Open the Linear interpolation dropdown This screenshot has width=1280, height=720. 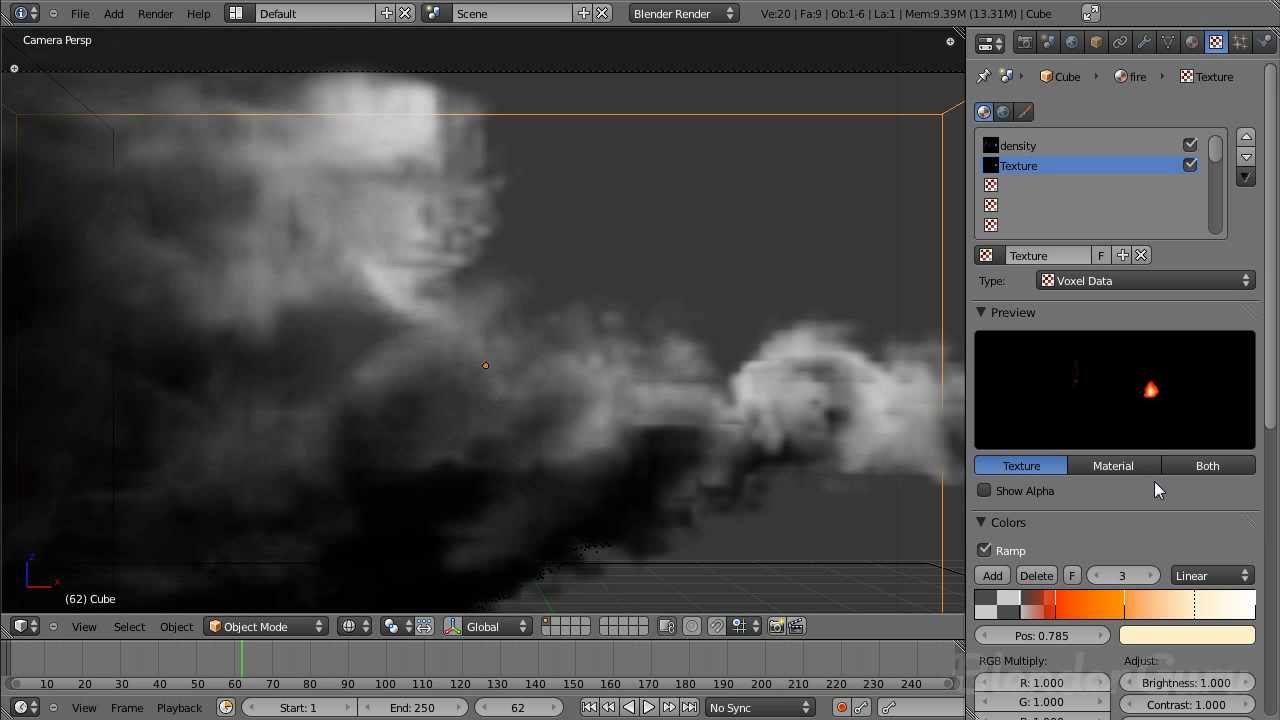[1212, 576]
